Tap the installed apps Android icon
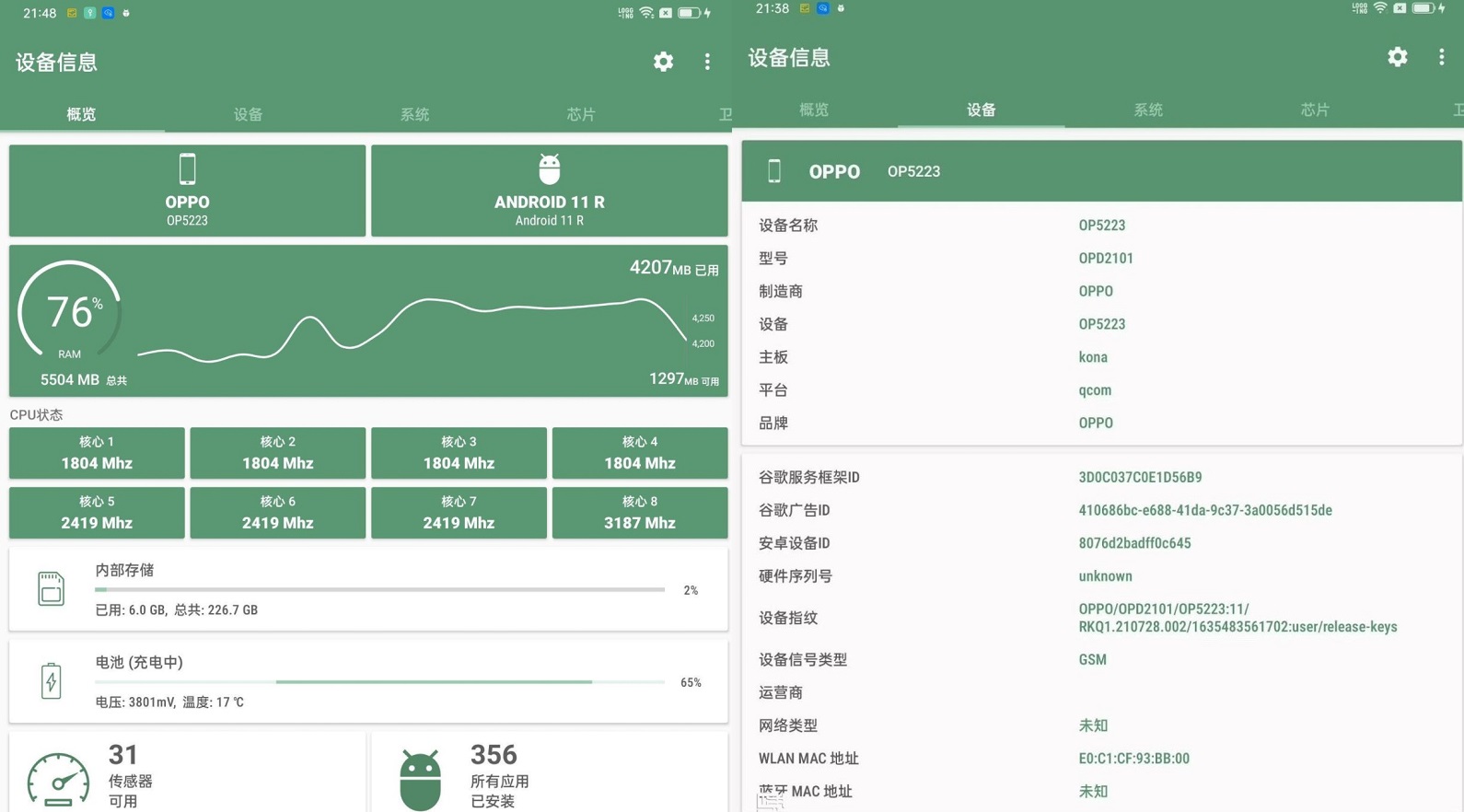1464x812 pixels. pyautogui.click(x=420, y=780)
